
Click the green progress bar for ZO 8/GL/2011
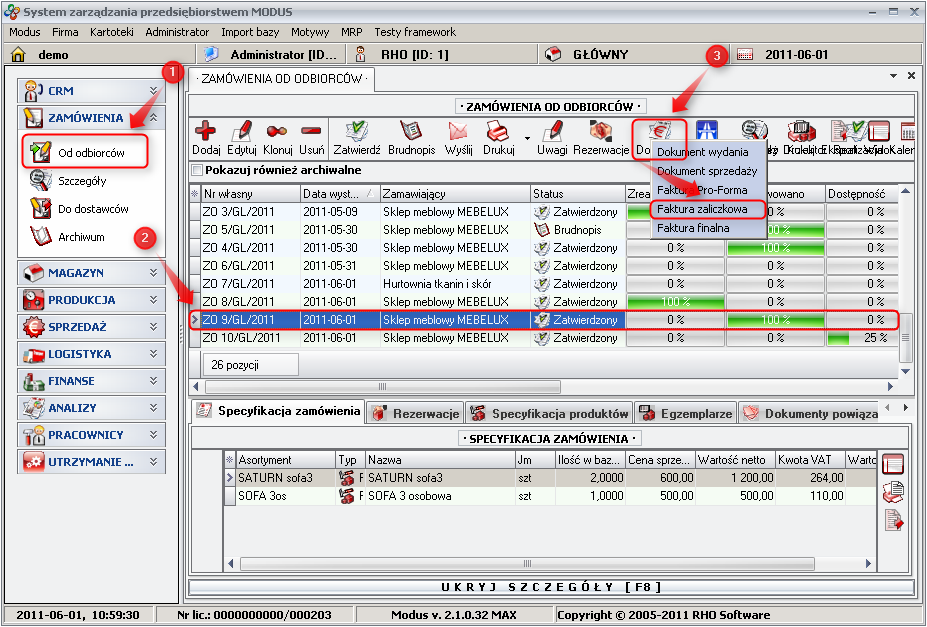(675, 302)
